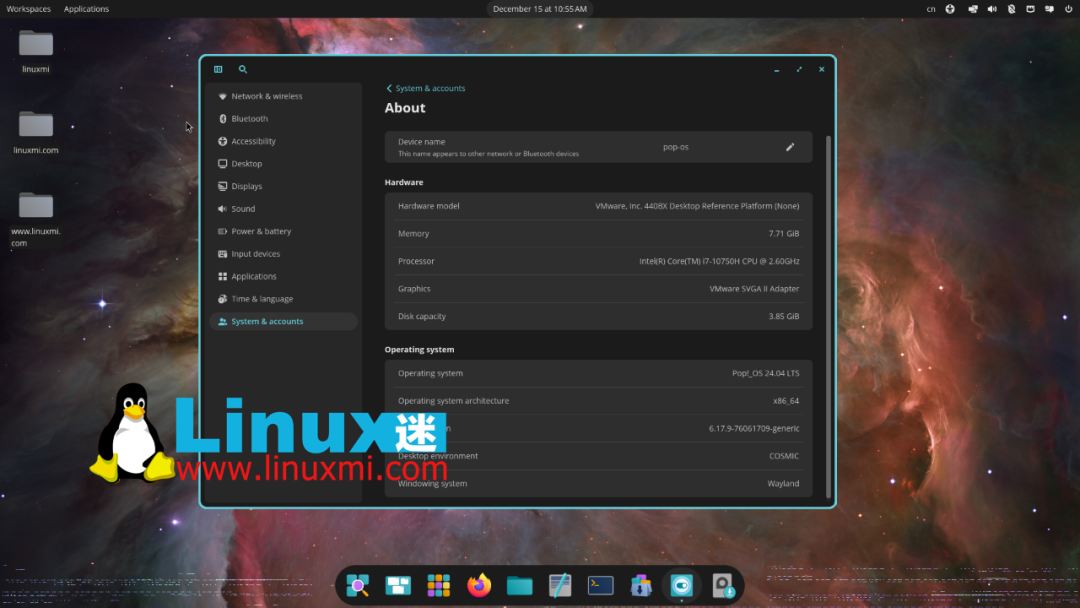The image size is (1080, 608).
Task: Click the power icon in the system tray
Action: click(1068, 9)
